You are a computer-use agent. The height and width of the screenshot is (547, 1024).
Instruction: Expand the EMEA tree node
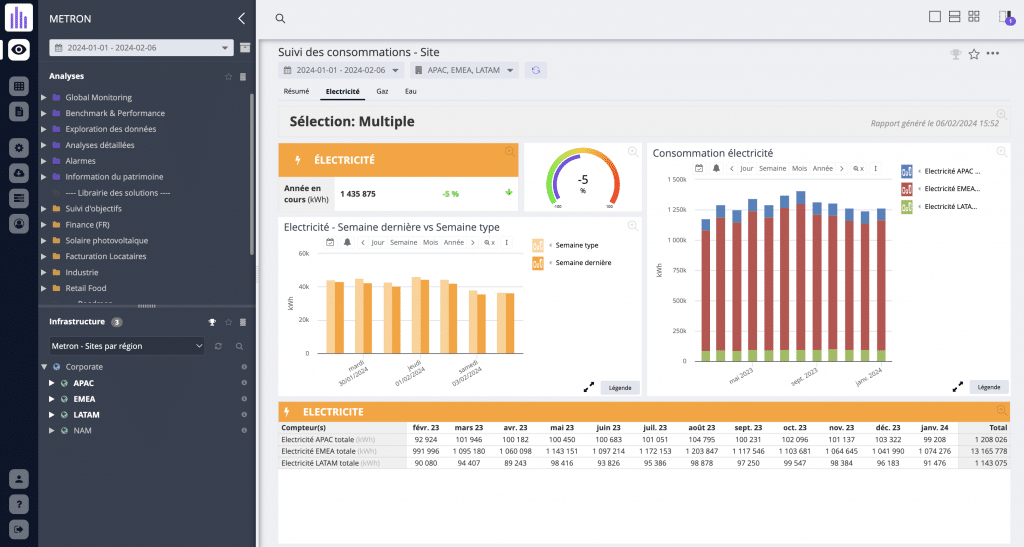tap(52, 399)
